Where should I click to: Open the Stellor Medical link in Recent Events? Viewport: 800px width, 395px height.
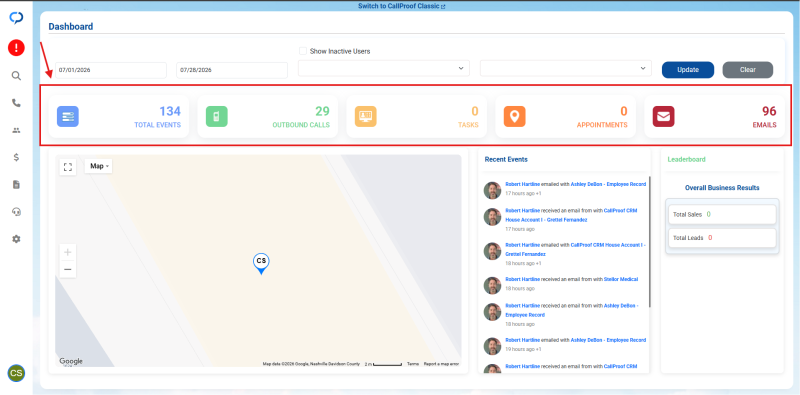(620, 279)
